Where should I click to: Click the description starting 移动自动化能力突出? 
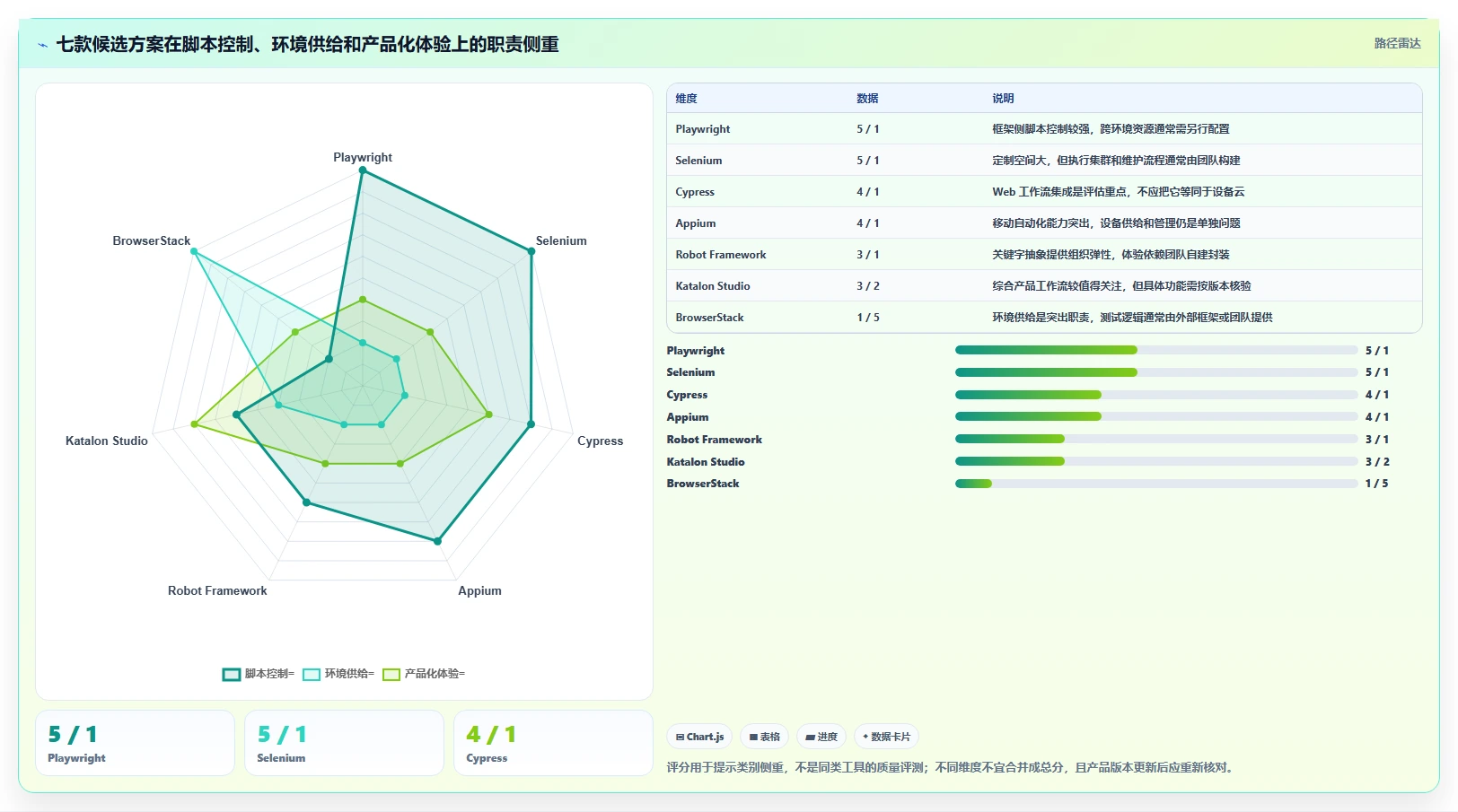(x=1116, y=223)
